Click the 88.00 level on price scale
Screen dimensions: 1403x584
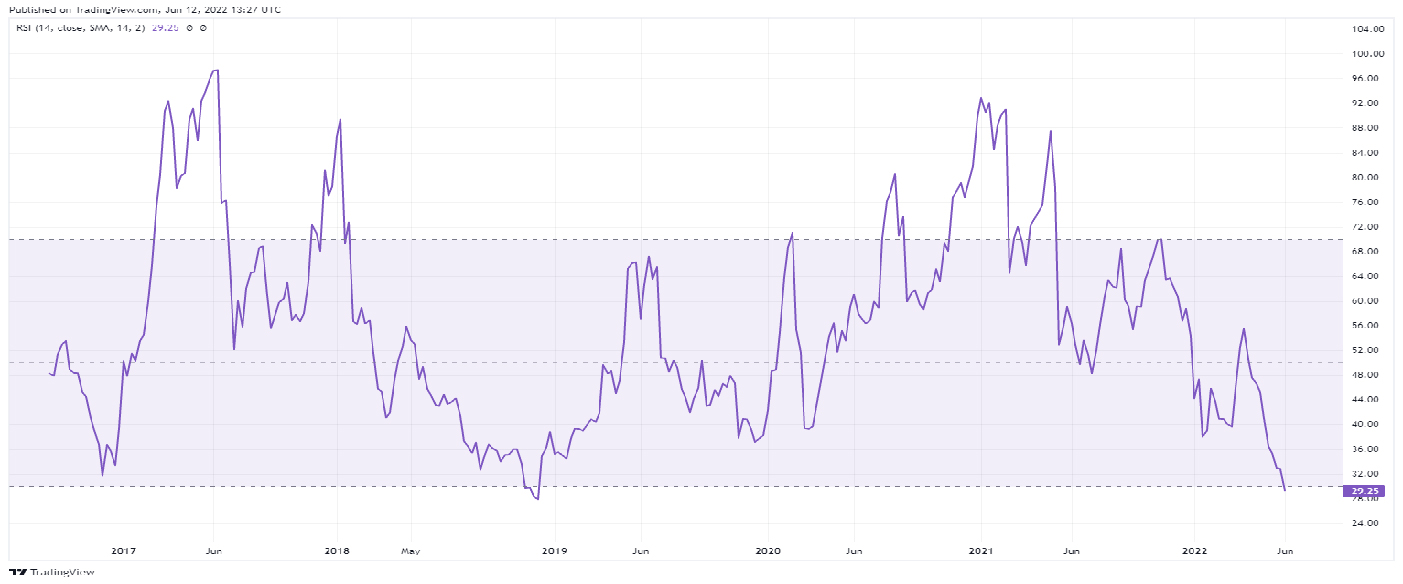click(x=1367, y=128)
